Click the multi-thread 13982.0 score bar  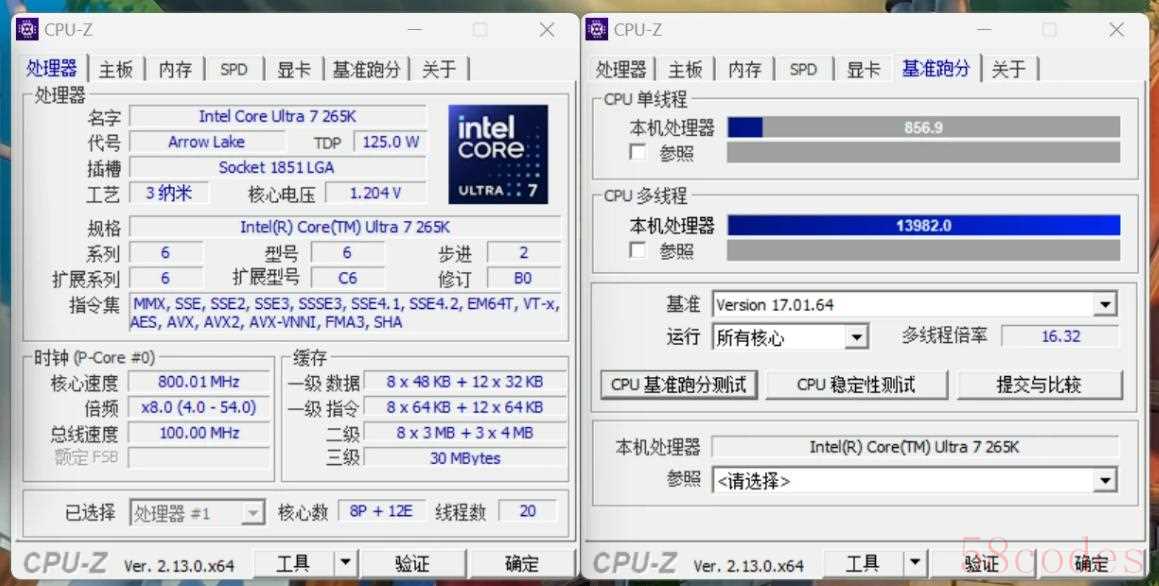(923, 226)
